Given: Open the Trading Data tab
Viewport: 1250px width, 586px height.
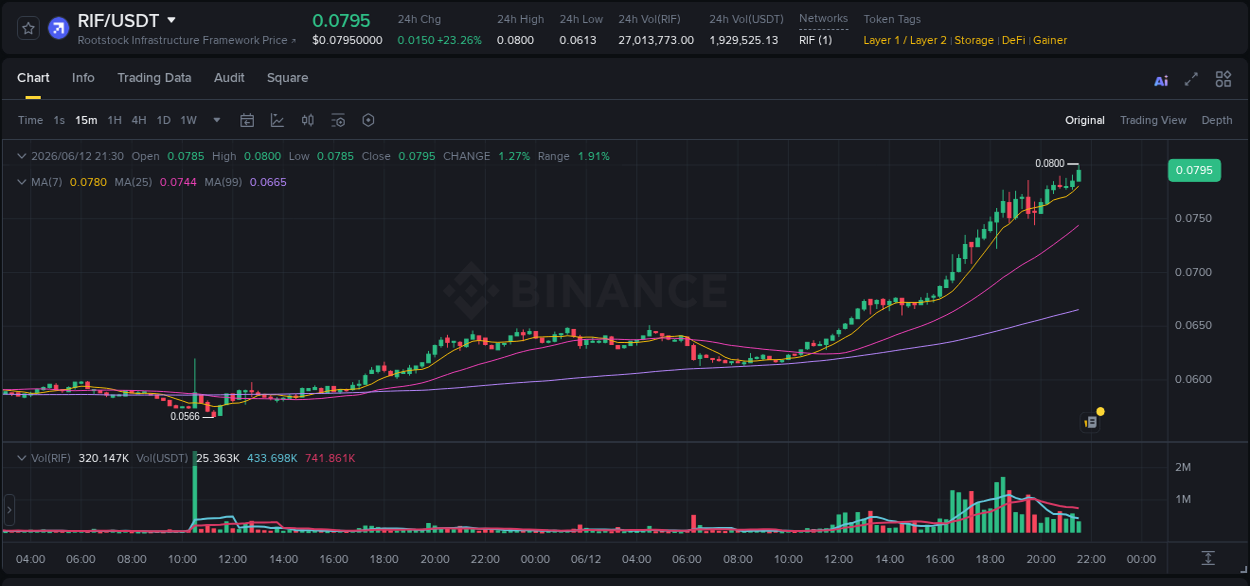Looking at the screenshot, I should click(x=154, y=78).
